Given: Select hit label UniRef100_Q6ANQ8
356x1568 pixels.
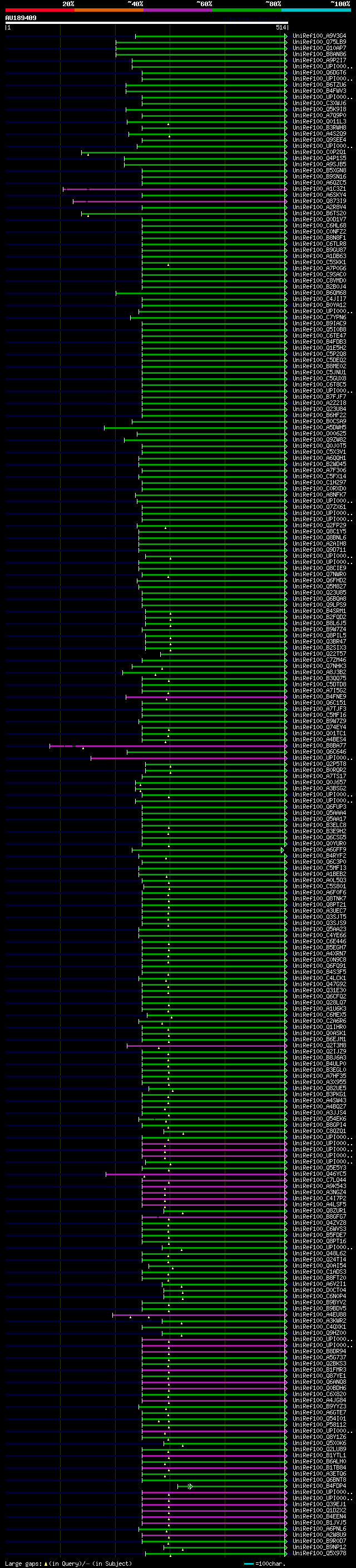Looking at the screenshot, I should coord(319,1382).
